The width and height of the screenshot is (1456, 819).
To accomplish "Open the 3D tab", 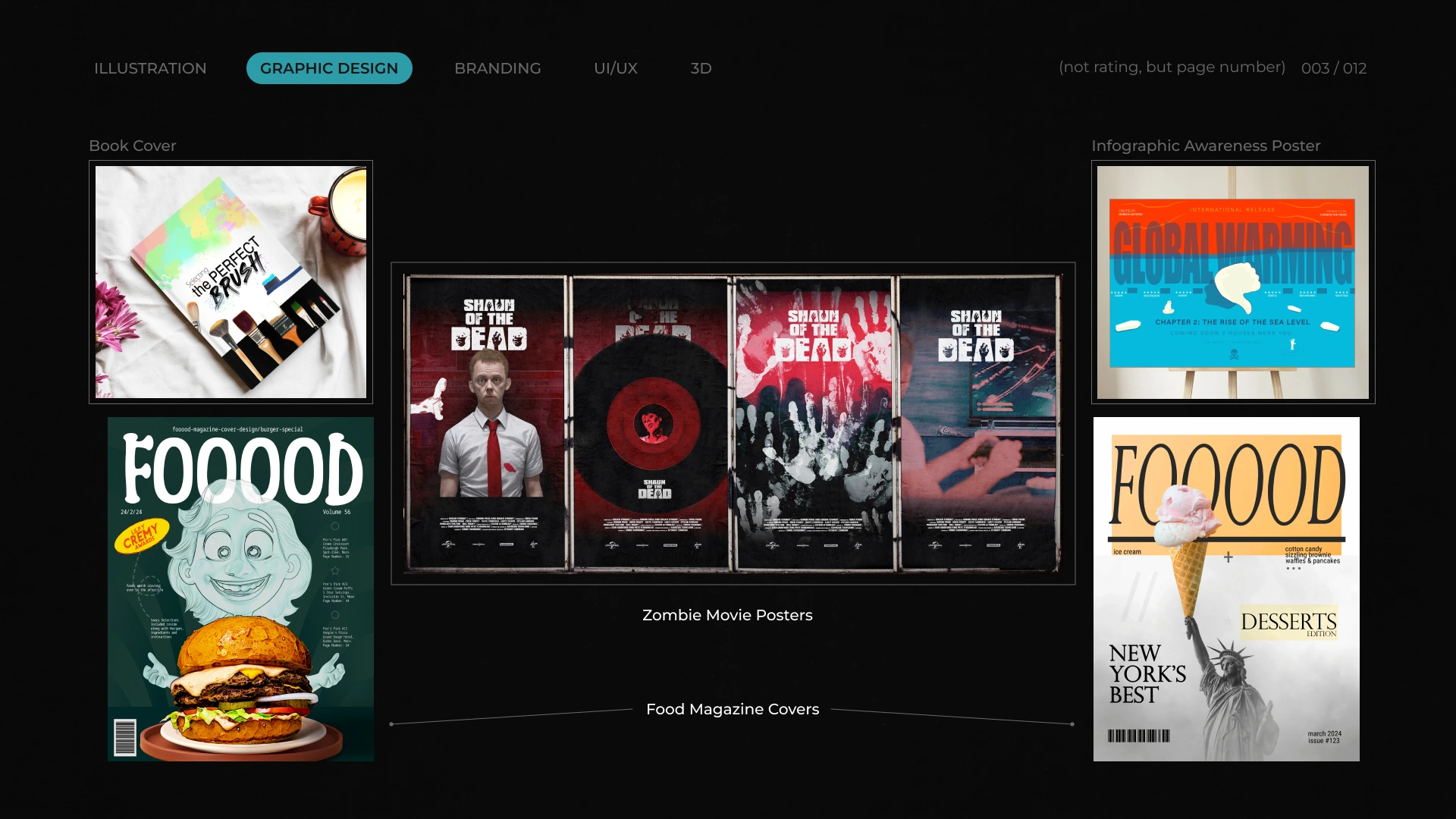I will click(701, 68).
